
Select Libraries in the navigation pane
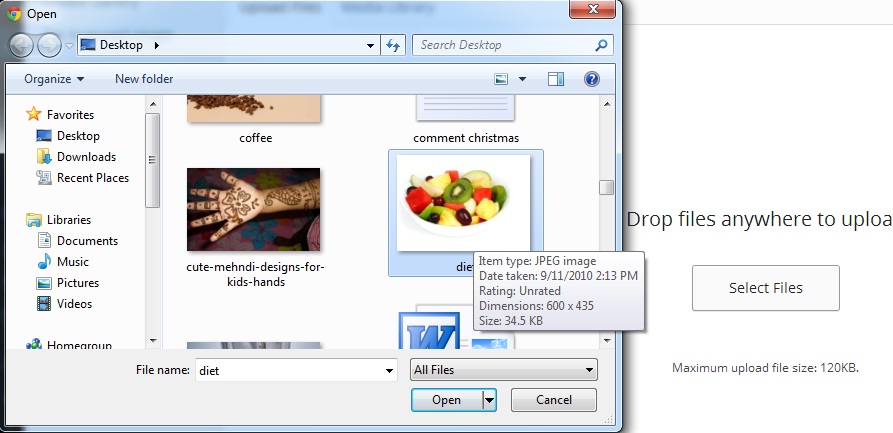click(69, 219)
